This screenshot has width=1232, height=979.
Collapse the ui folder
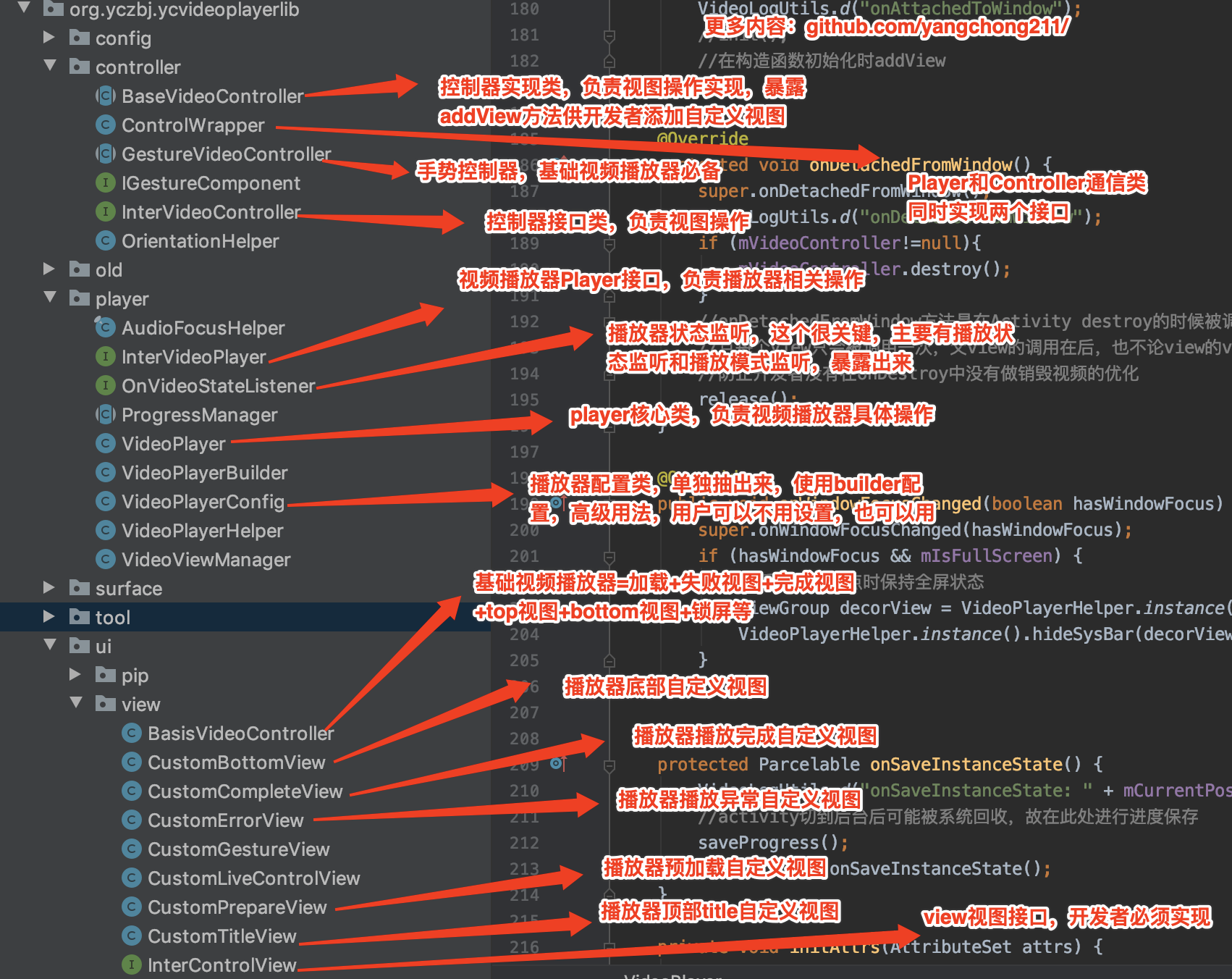click(50, 644)
